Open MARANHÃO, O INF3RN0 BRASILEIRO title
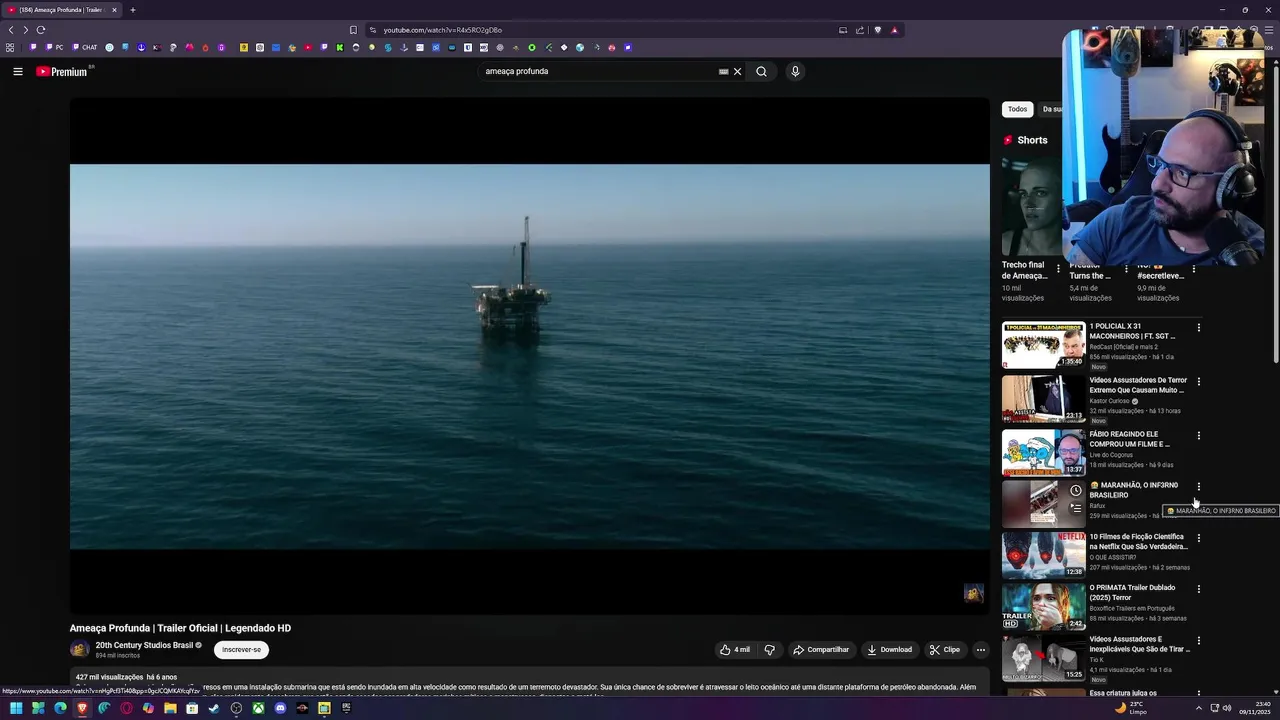Viewport: 1280px width, 720px height. tap(1134, 490)
